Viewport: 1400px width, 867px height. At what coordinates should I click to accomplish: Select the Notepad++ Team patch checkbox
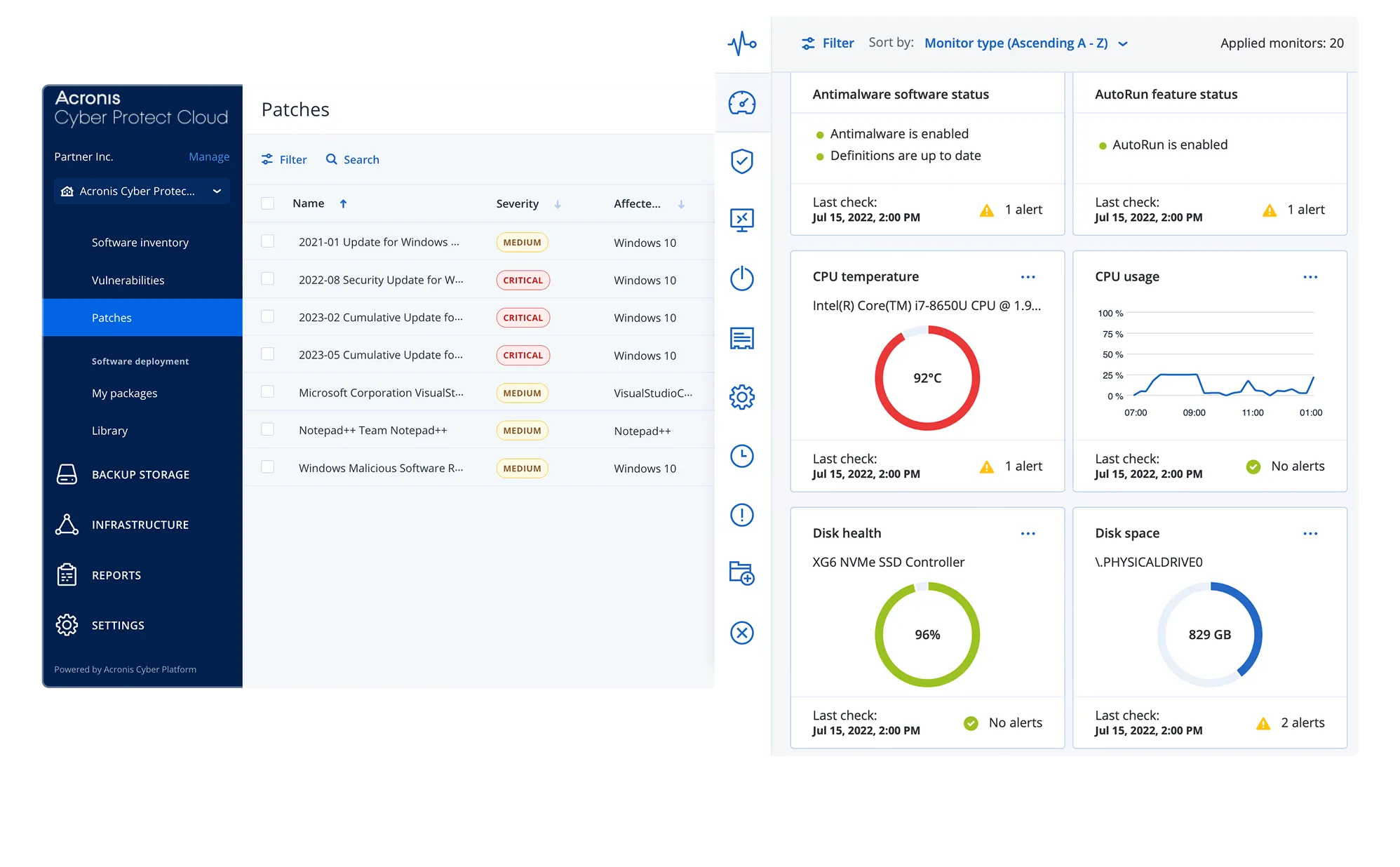tap(267, 429)
